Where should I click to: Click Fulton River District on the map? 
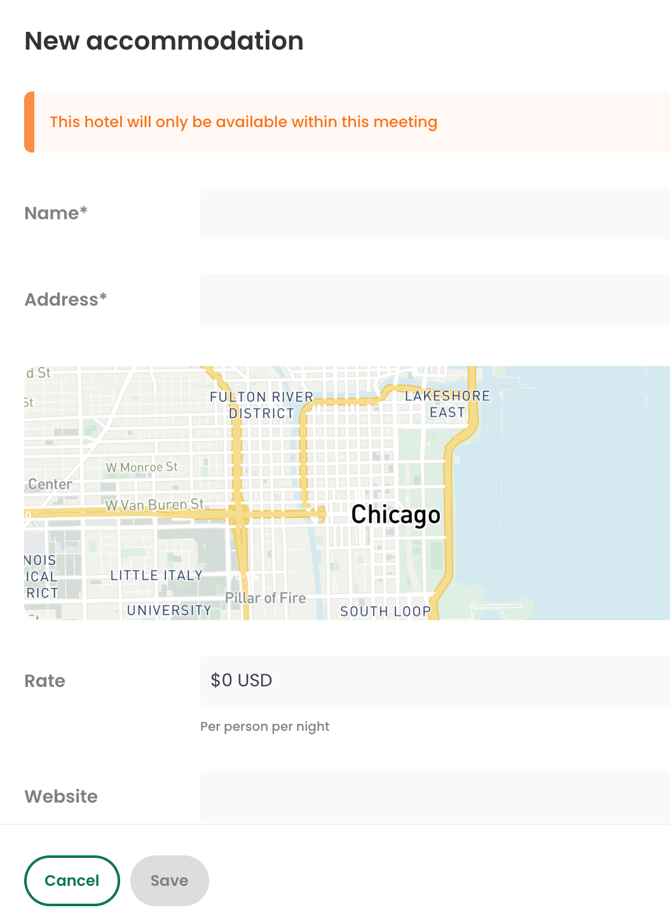click(261, 405)
